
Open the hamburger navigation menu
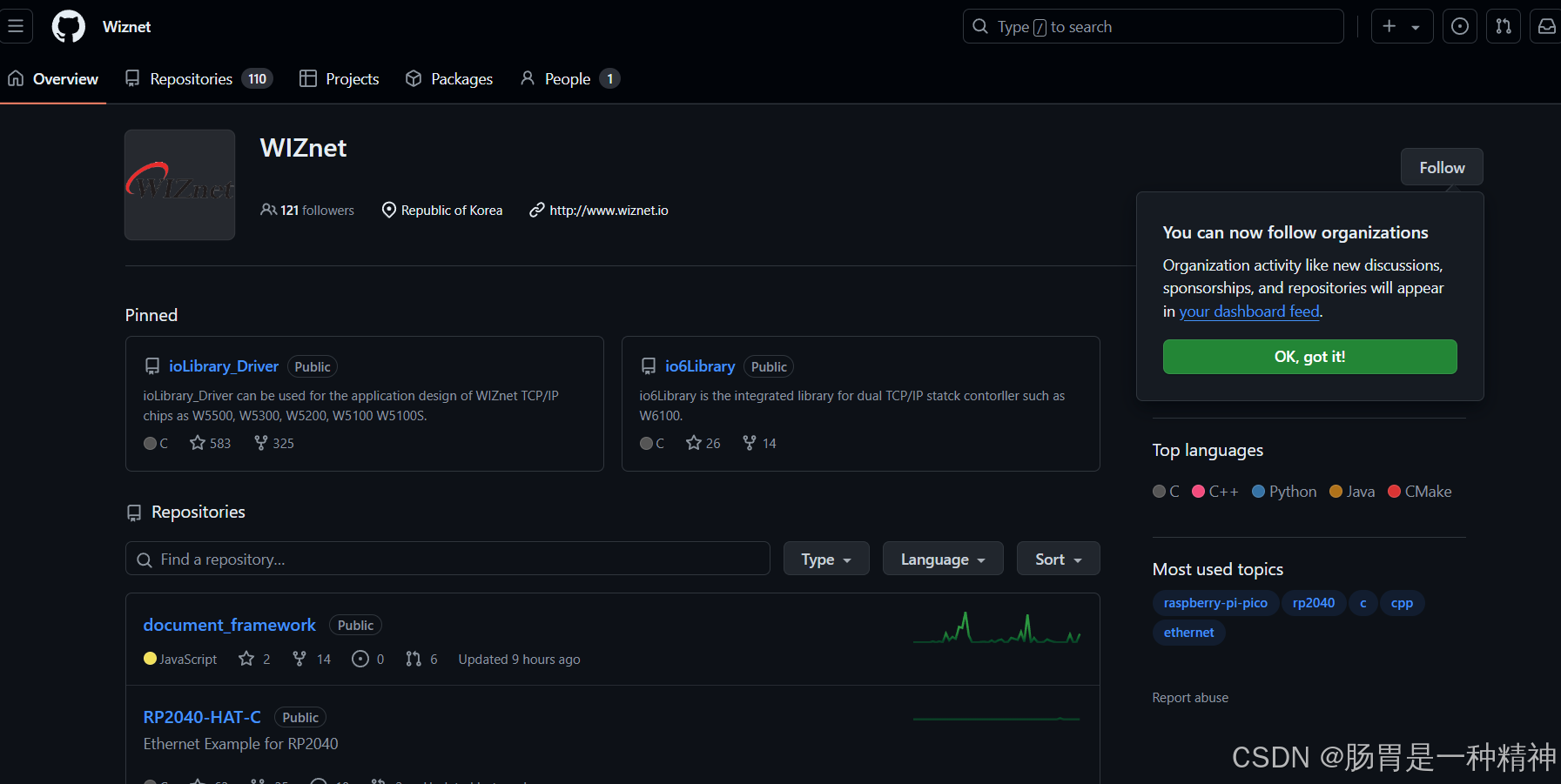point(16,26)
